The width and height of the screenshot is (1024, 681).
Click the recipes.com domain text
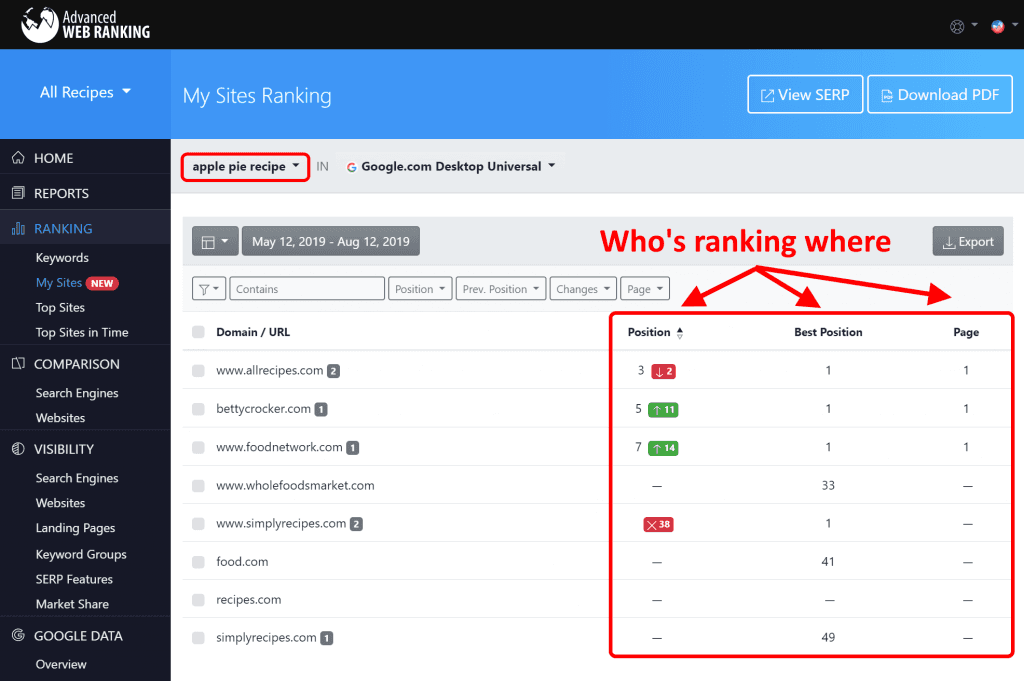coord(249,600)
